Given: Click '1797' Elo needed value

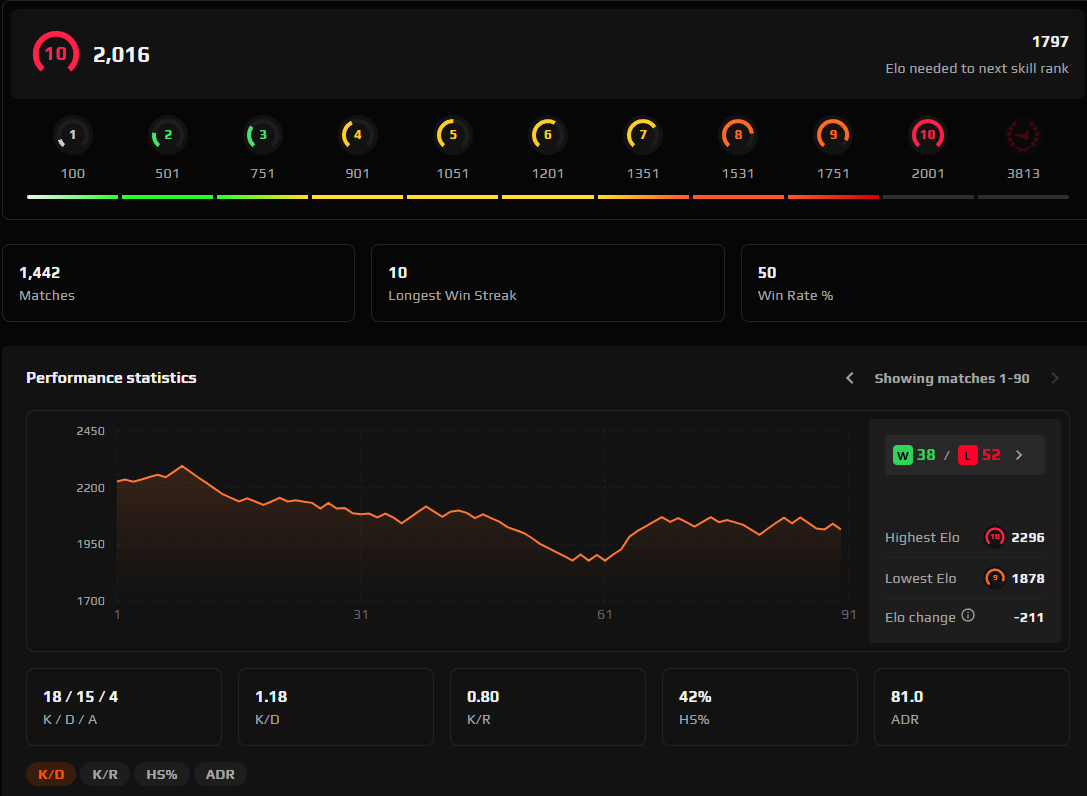Looking at the screenshot, I should click(1050, 42).
